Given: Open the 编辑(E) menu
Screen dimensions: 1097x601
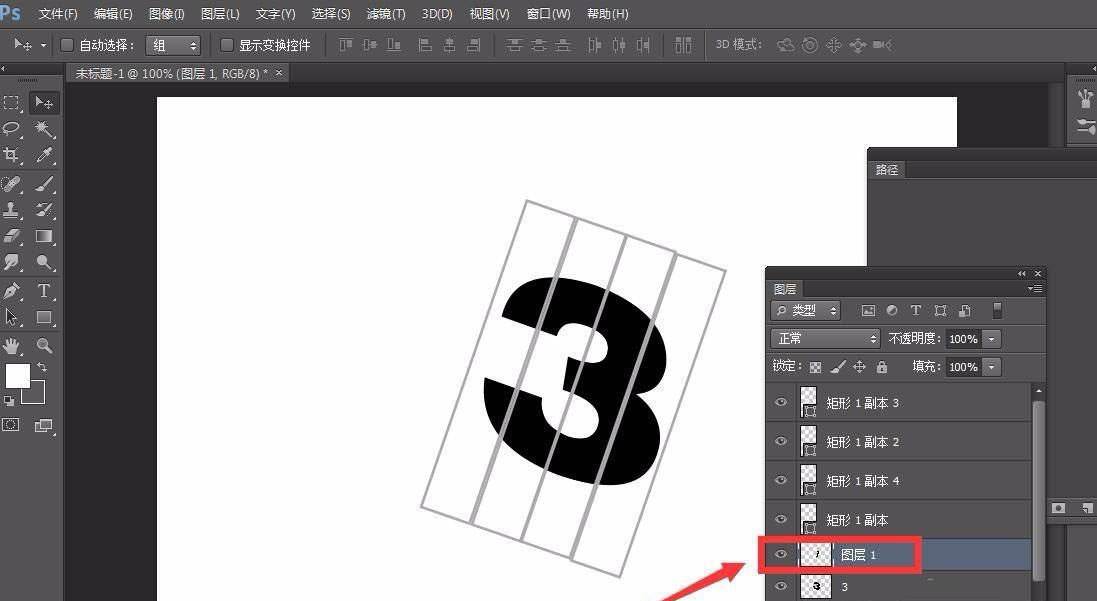Looking at the screenshot, I should 113,14.
